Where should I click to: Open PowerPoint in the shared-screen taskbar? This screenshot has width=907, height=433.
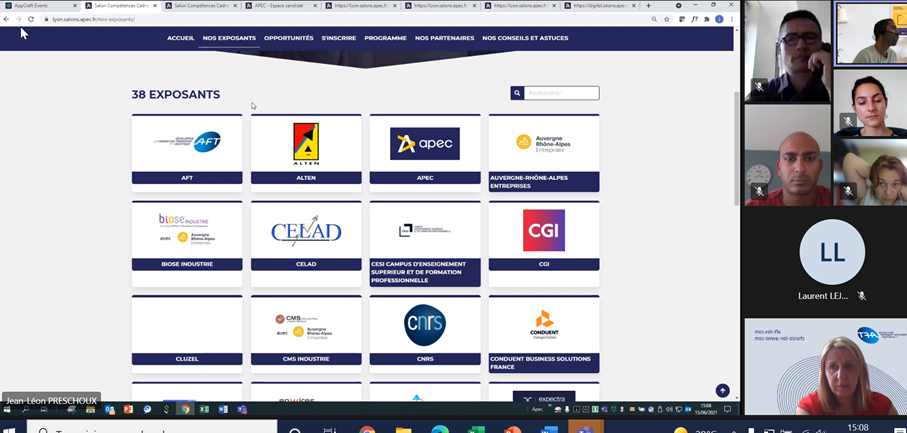point(128,409)
